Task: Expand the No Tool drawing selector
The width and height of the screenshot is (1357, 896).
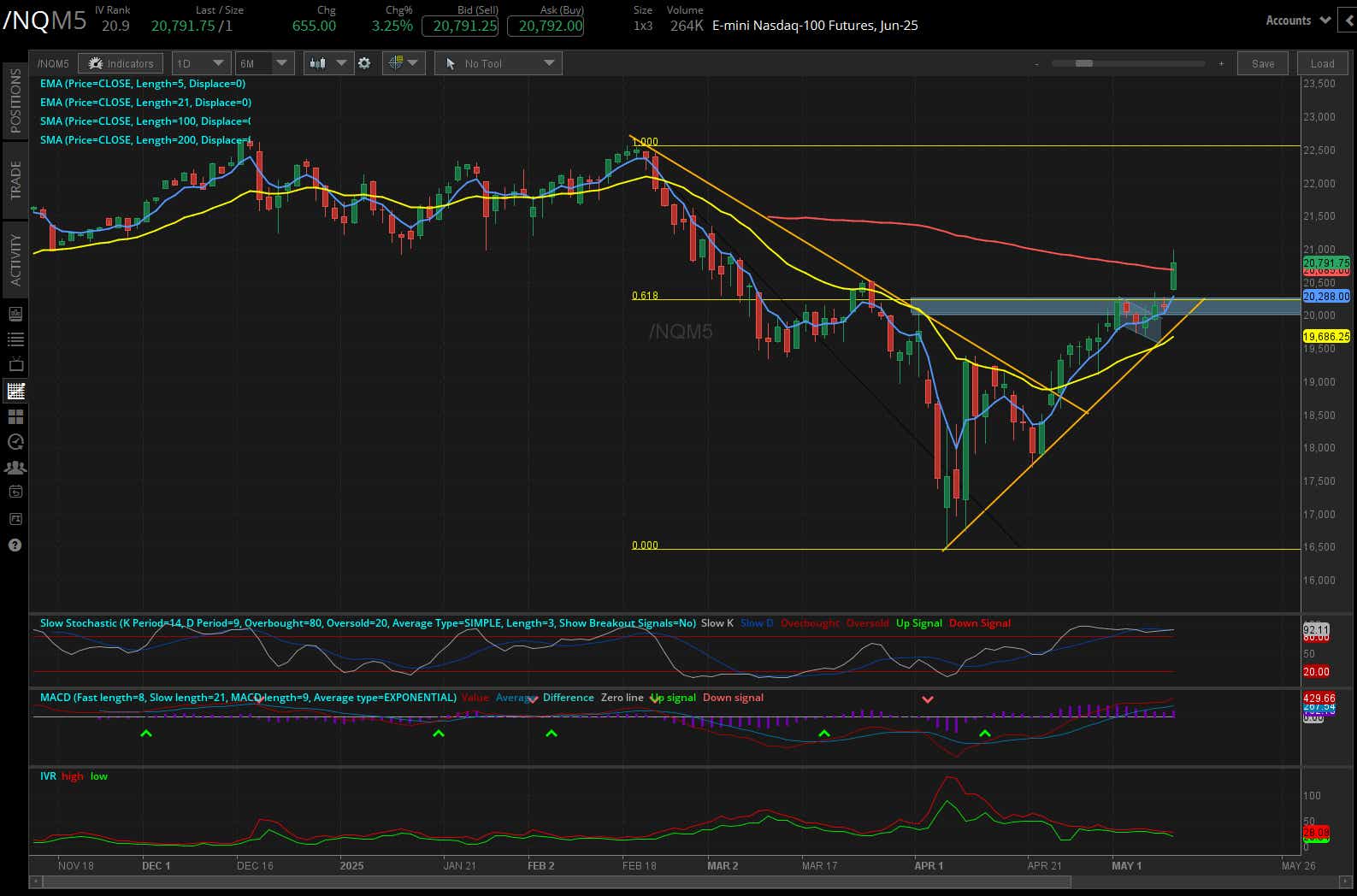Action: 498,63
